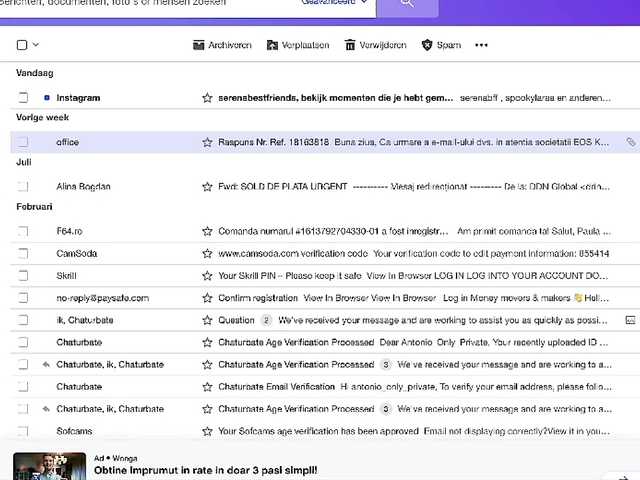Select the CamSoda email checkbox
Image resolution: width=640 pixels, height=480 pixels.
point(23,253)
